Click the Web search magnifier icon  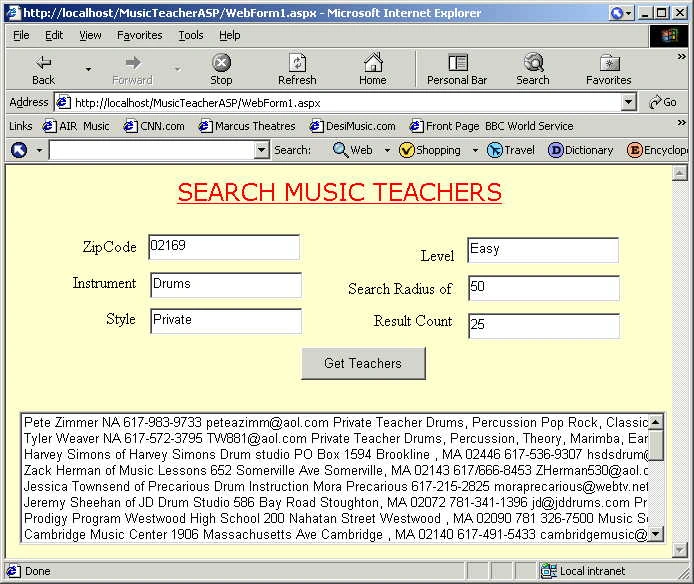coord(339,150)
